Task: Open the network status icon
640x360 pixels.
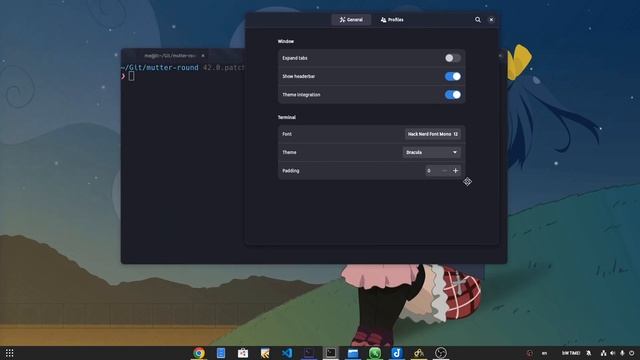Action: click(x=603, y=353)
